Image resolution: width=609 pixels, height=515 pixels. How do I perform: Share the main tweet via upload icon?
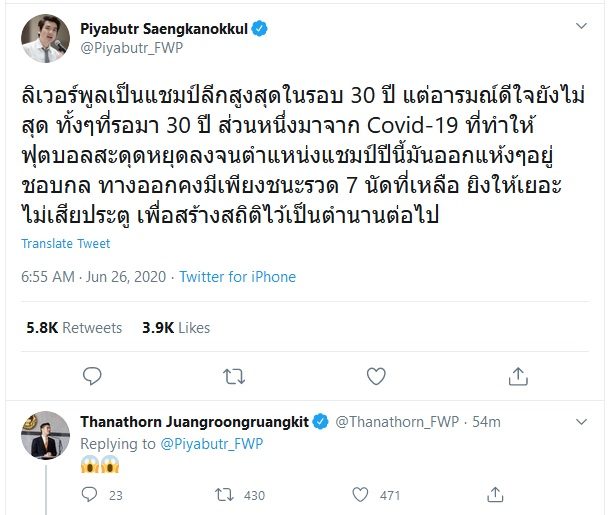click(518, 376)
